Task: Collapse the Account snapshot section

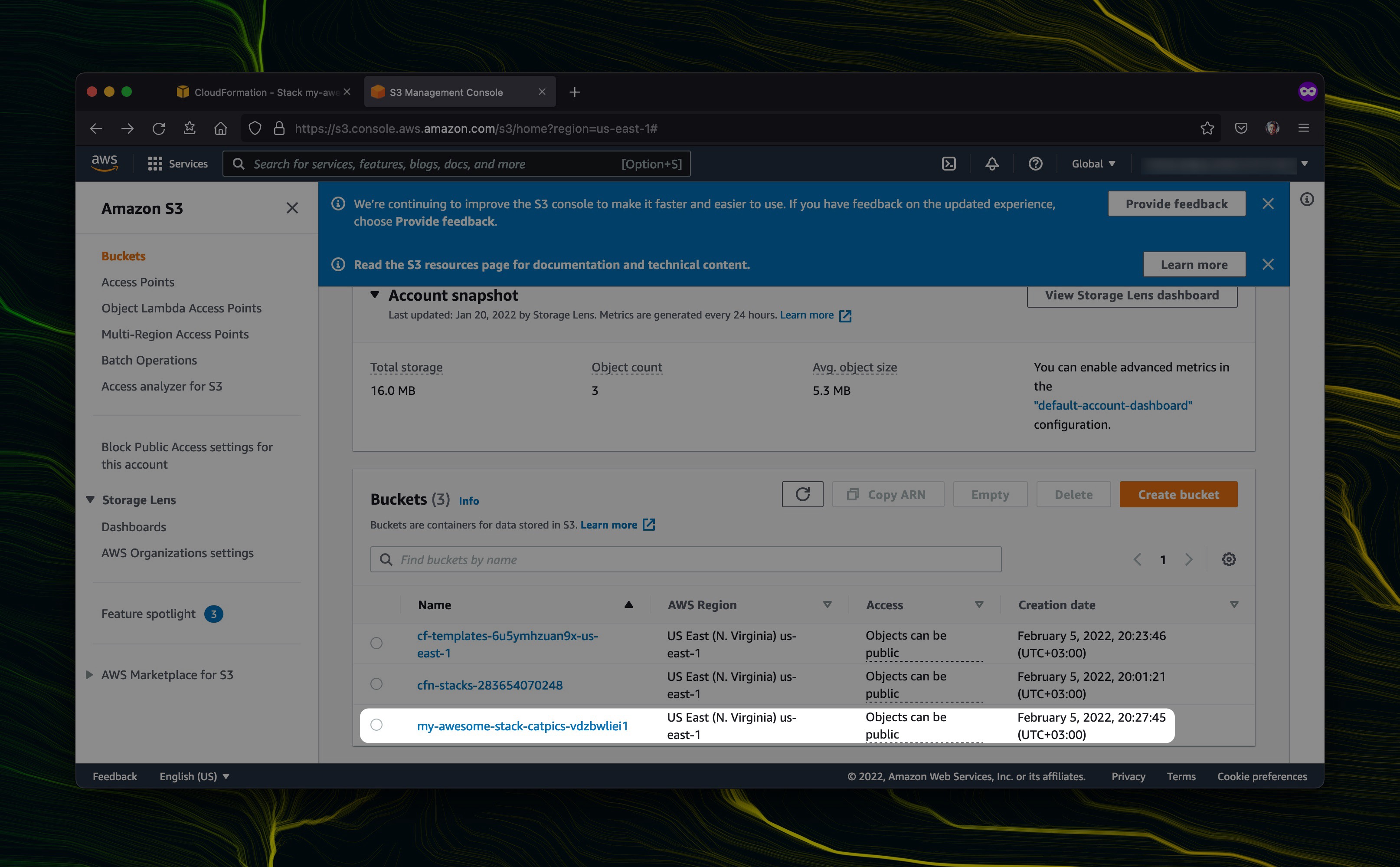Action: (x=375, y=295)
